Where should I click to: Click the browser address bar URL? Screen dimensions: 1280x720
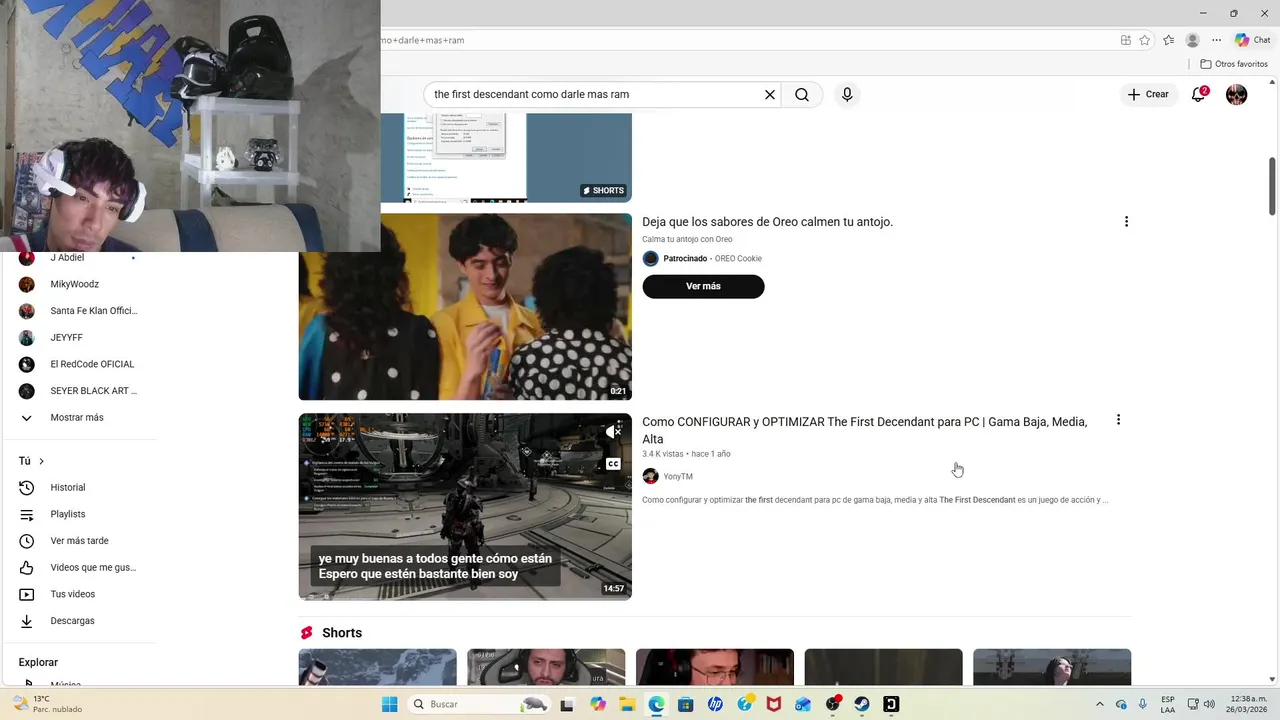point(423,40)
